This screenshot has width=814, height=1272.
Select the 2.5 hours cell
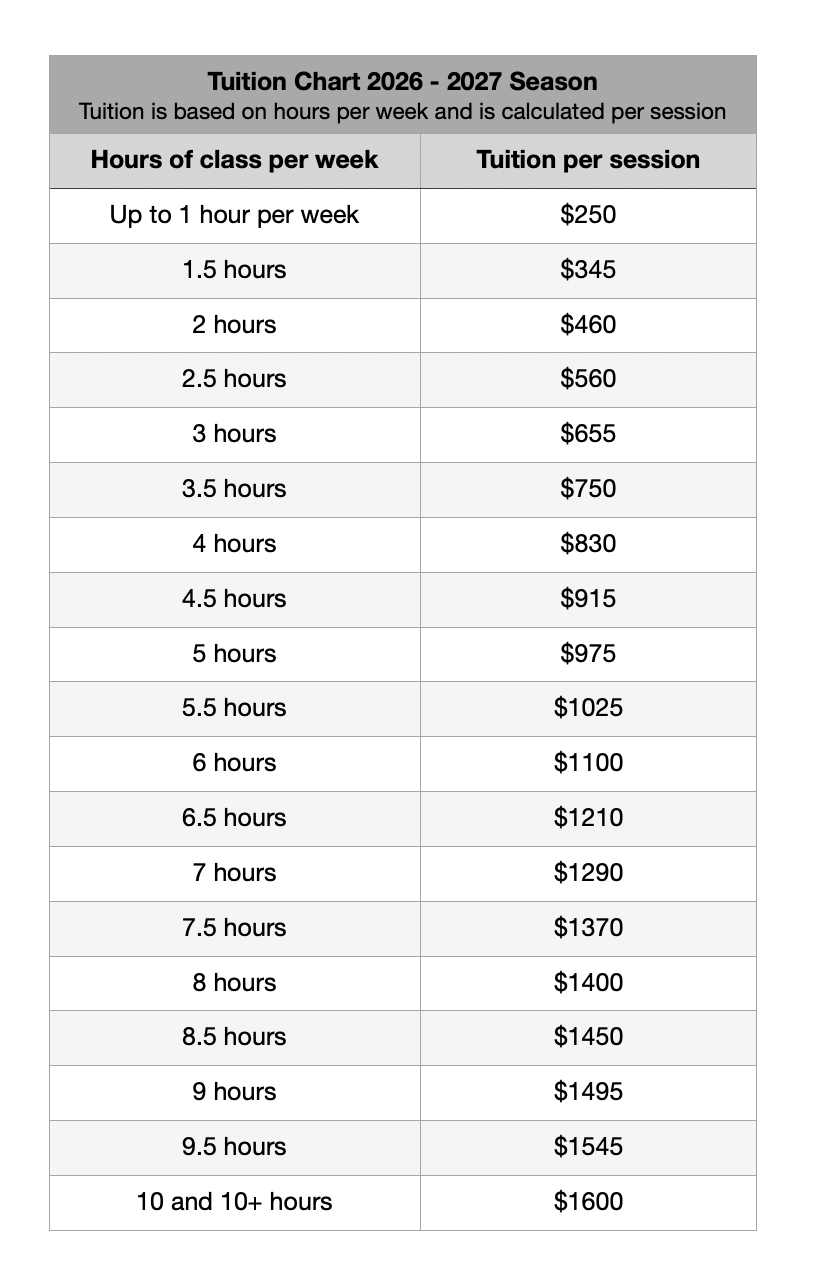(x=234, y=379)
